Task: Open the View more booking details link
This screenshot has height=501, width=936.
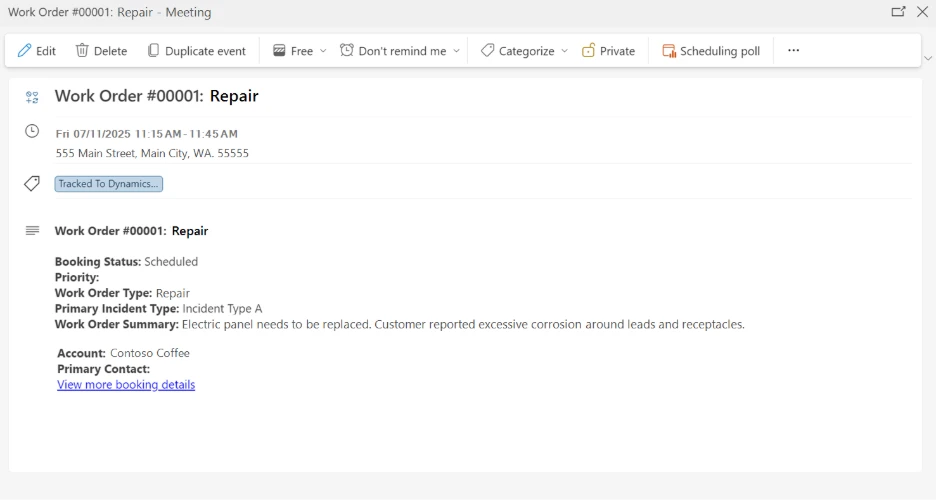Action: tap(126, 385)
